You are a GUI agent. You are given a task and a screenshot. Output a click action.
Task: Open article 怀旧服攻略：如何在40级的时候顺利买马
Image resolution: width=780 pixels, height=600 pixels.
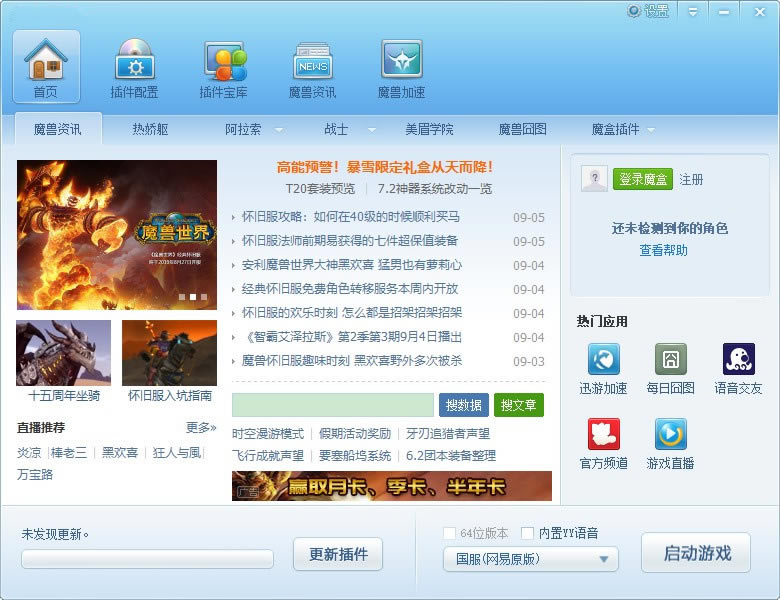(351, 217)
